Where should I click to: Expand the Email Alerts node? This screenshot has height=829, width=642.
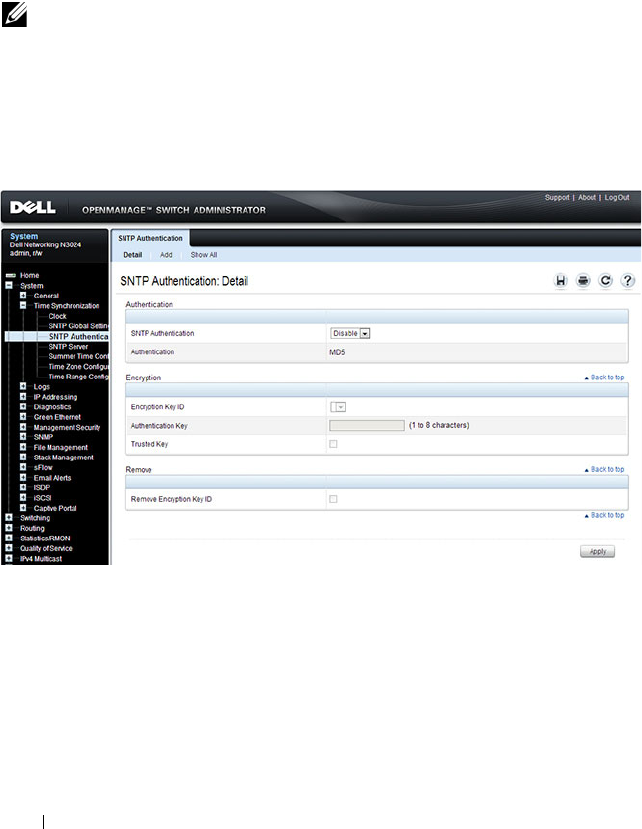pos(23,477)
